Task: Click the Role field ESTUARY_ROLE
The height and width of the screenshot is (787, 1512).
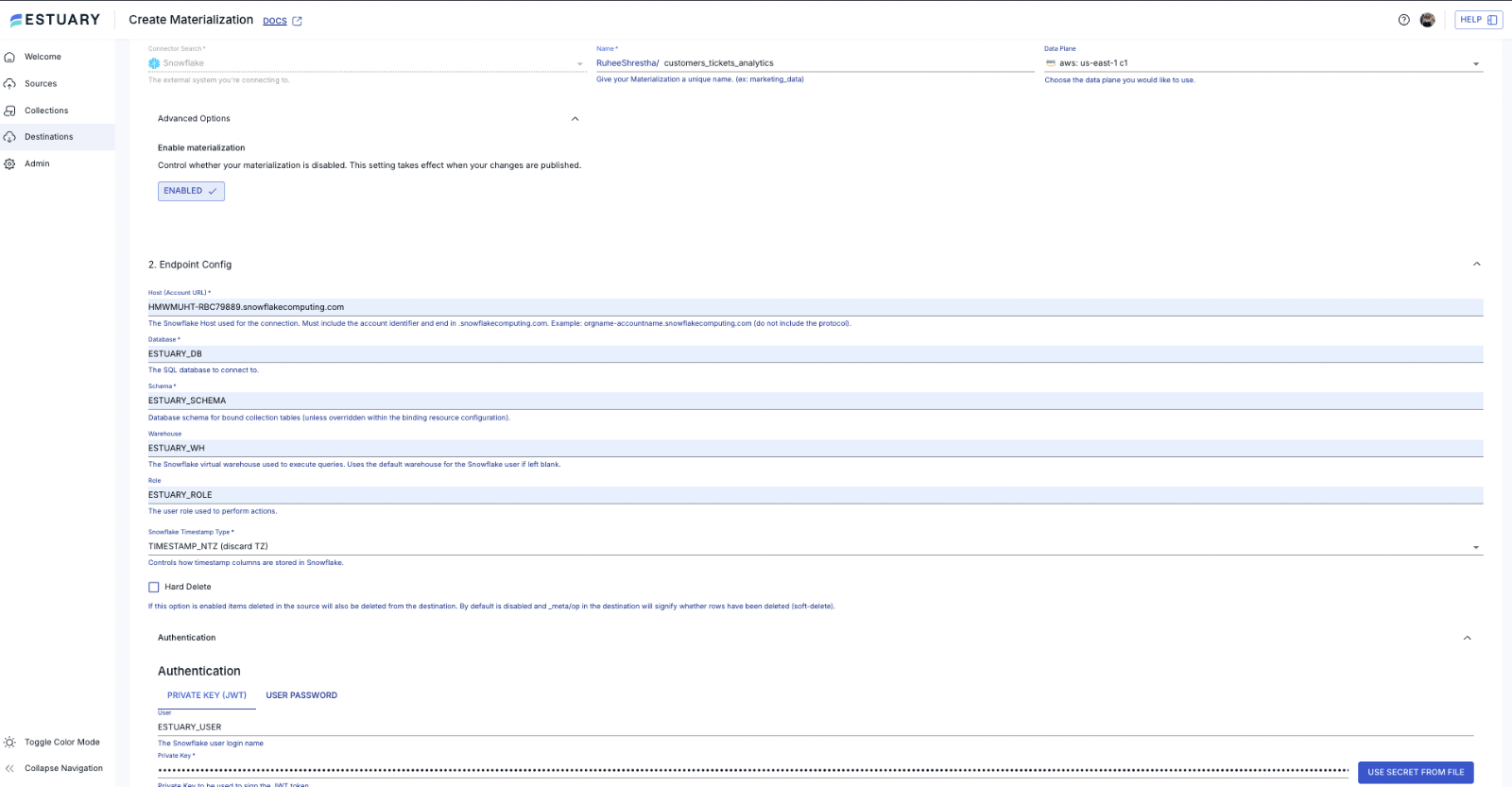Action: tap(816, 495)
